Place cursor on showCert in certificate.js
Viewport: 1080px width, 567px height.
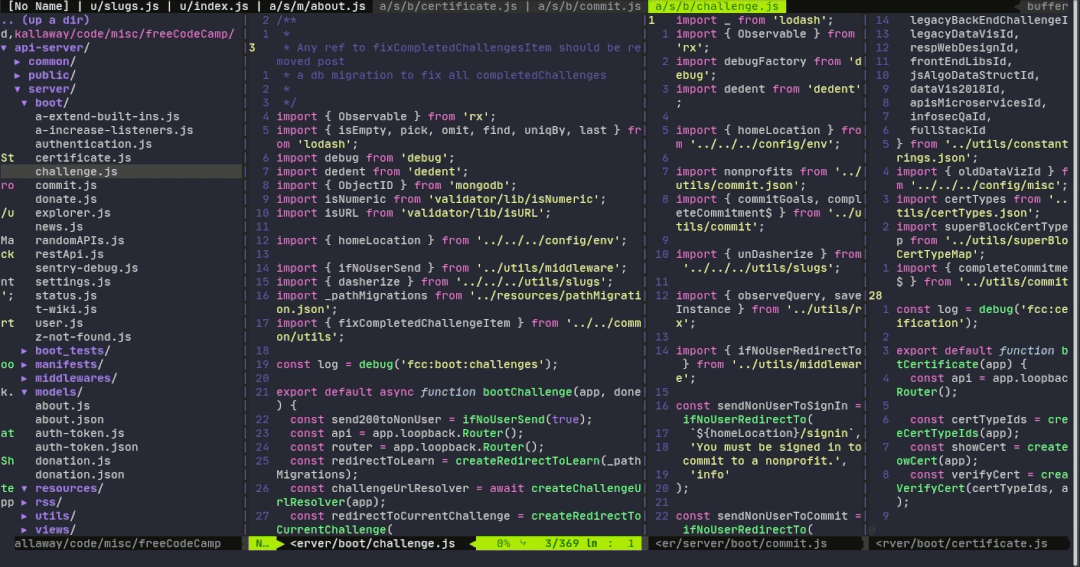(978, 447)
